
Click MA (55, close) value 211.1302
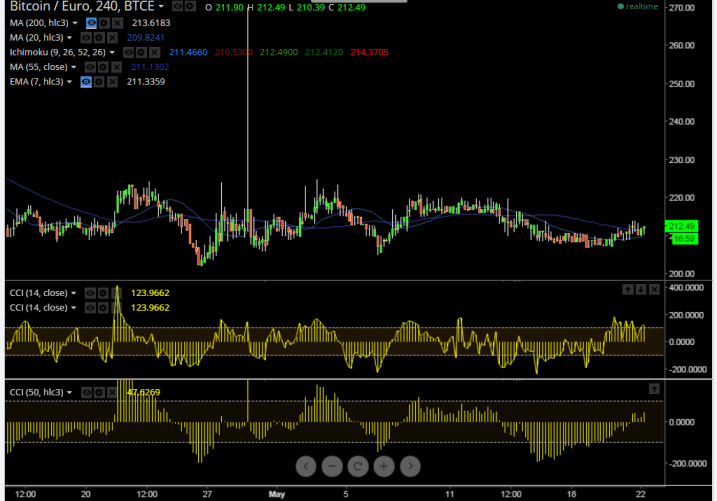(150, 67)
